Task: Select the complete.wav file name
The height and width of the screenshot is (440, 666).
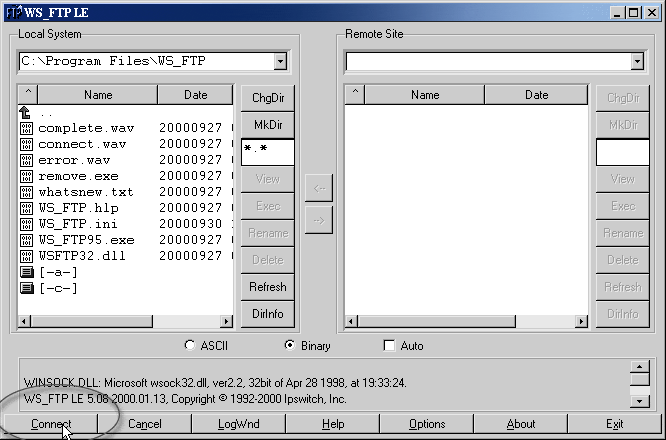Action: point(86,128)
